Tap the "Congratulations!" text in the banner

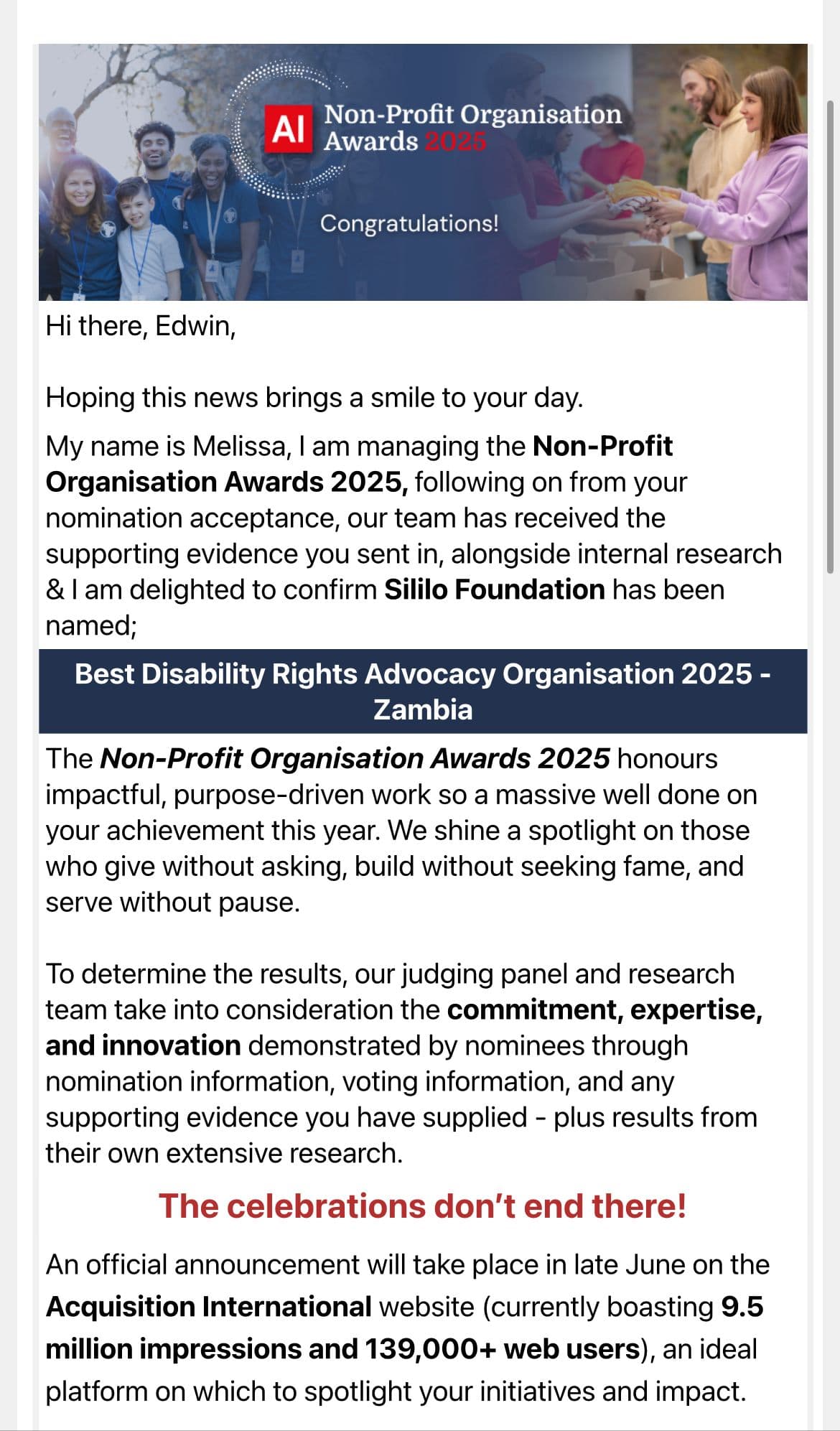click(409, 223)
